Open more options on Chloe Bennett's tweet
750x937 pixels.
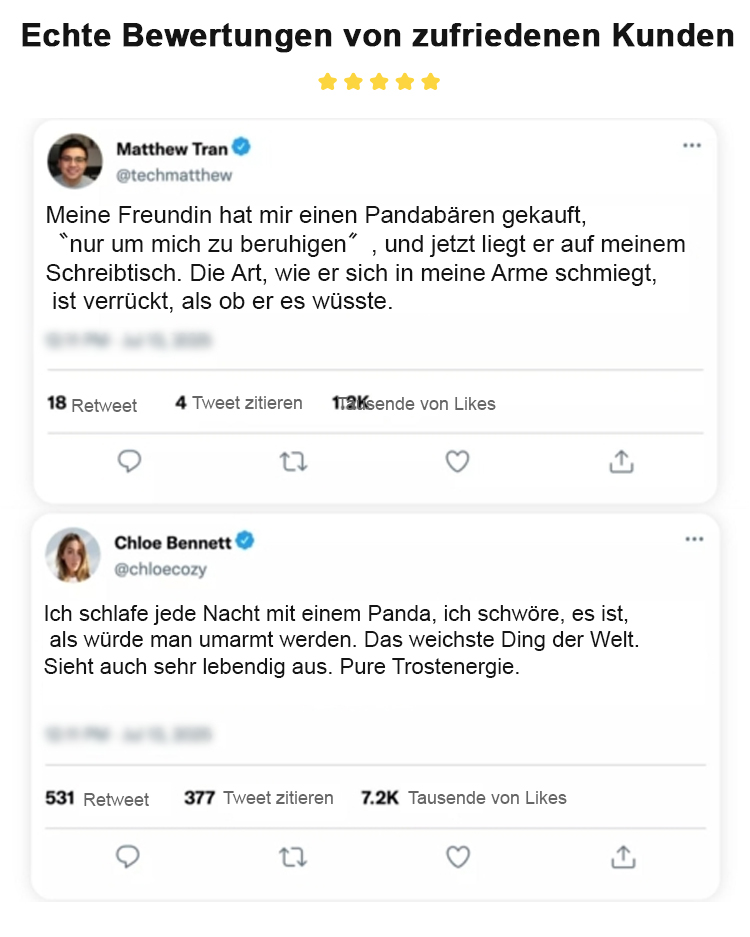[x=694, y=540]
